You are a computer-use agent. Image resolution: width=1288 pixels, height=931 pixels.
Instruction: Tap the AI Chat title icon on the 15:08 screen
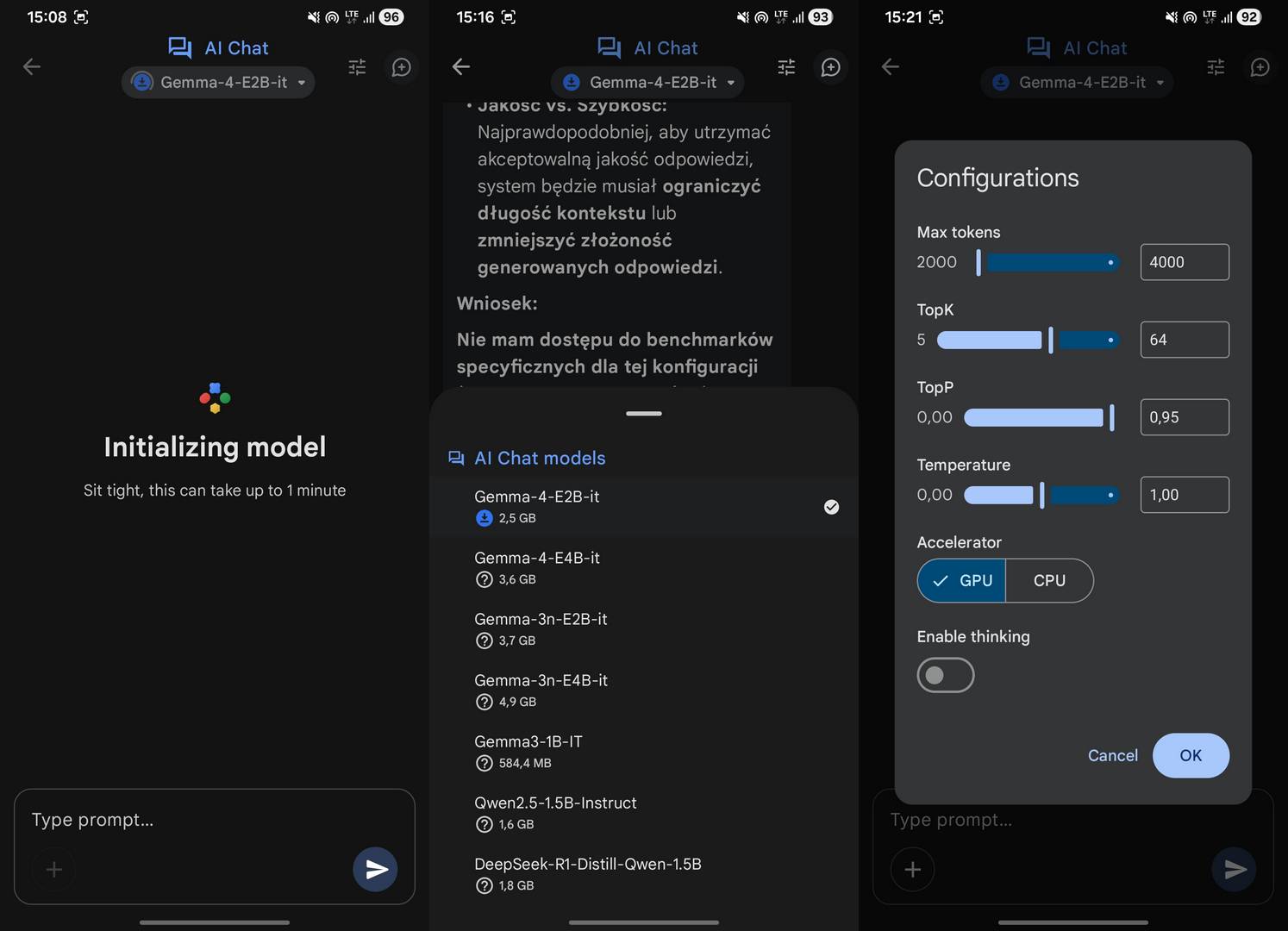[x=179, y=47]
